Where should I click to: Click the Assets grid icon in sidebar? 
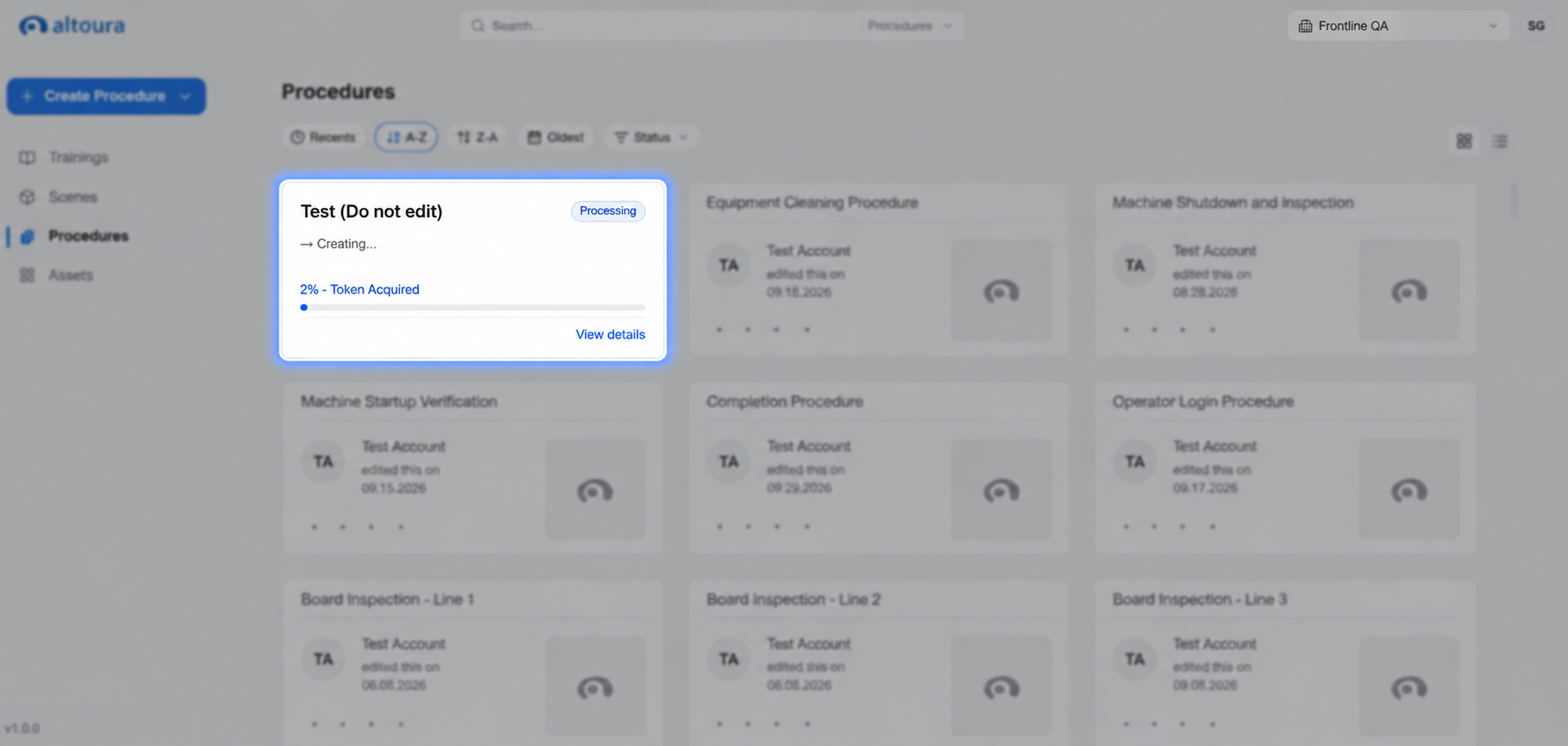coord(28,275)
